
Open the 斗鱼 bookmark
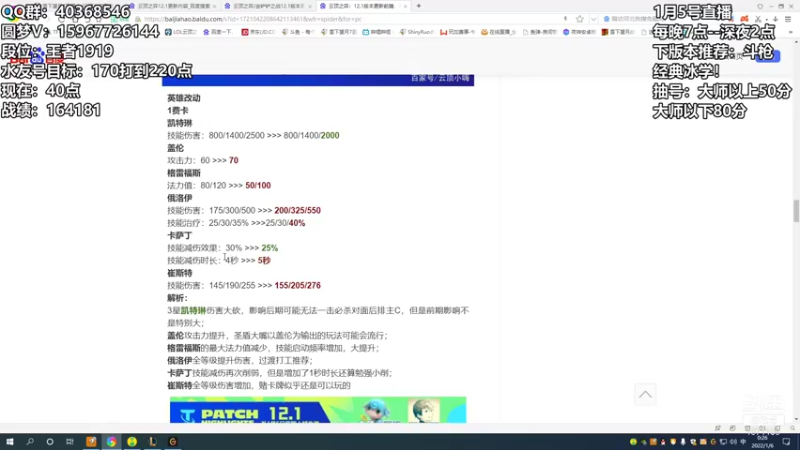[298, 32]
